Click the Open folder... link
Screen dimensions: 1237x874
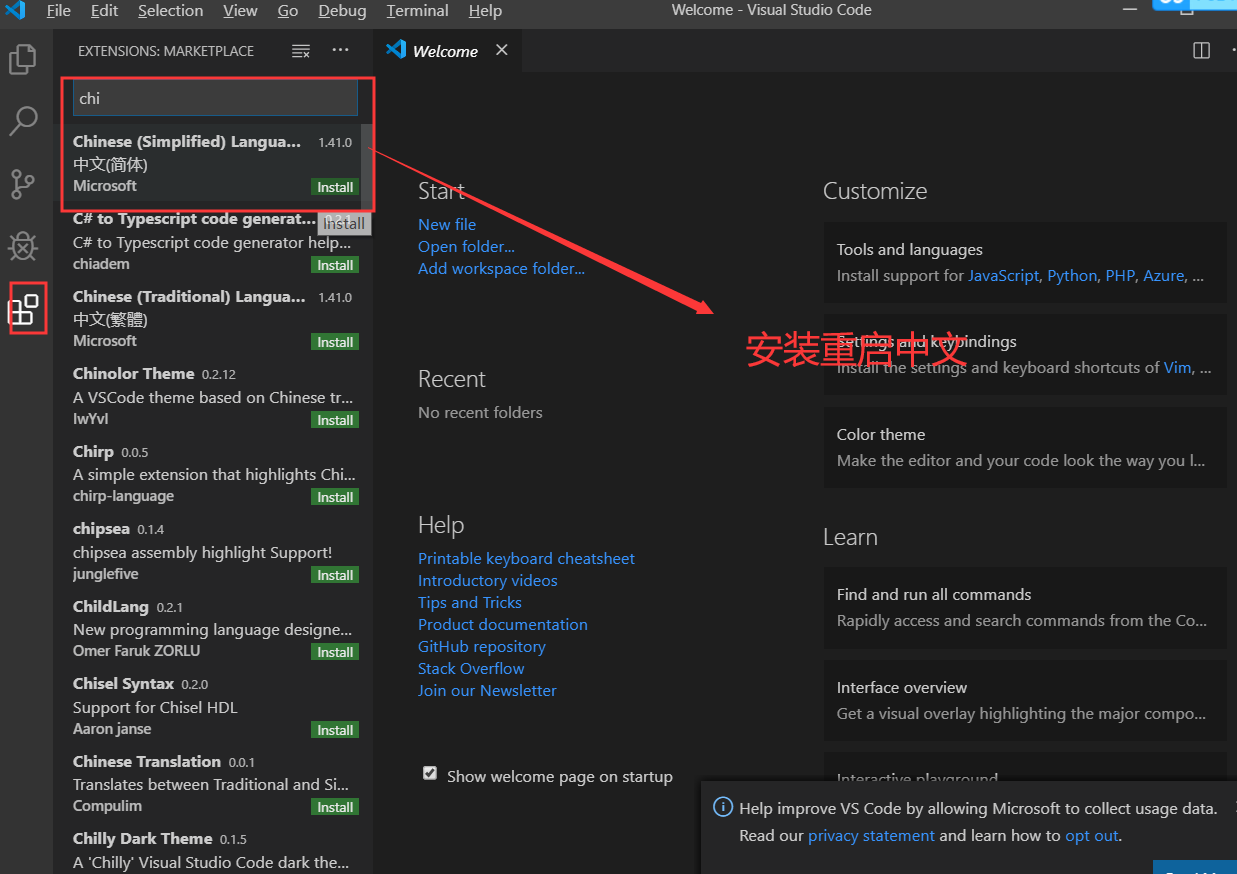[466, 247]
